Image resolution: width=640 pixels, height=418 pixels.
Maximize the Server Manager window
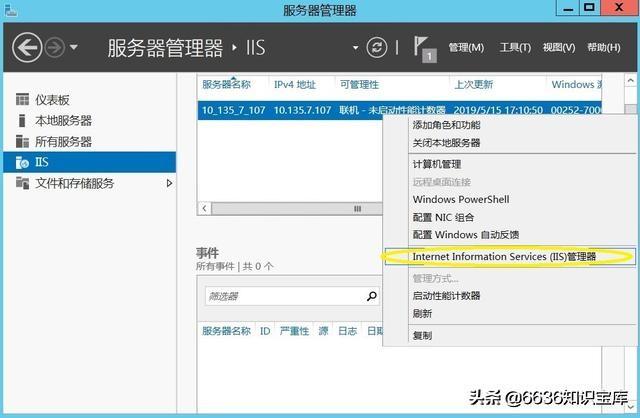click(589, 8)
